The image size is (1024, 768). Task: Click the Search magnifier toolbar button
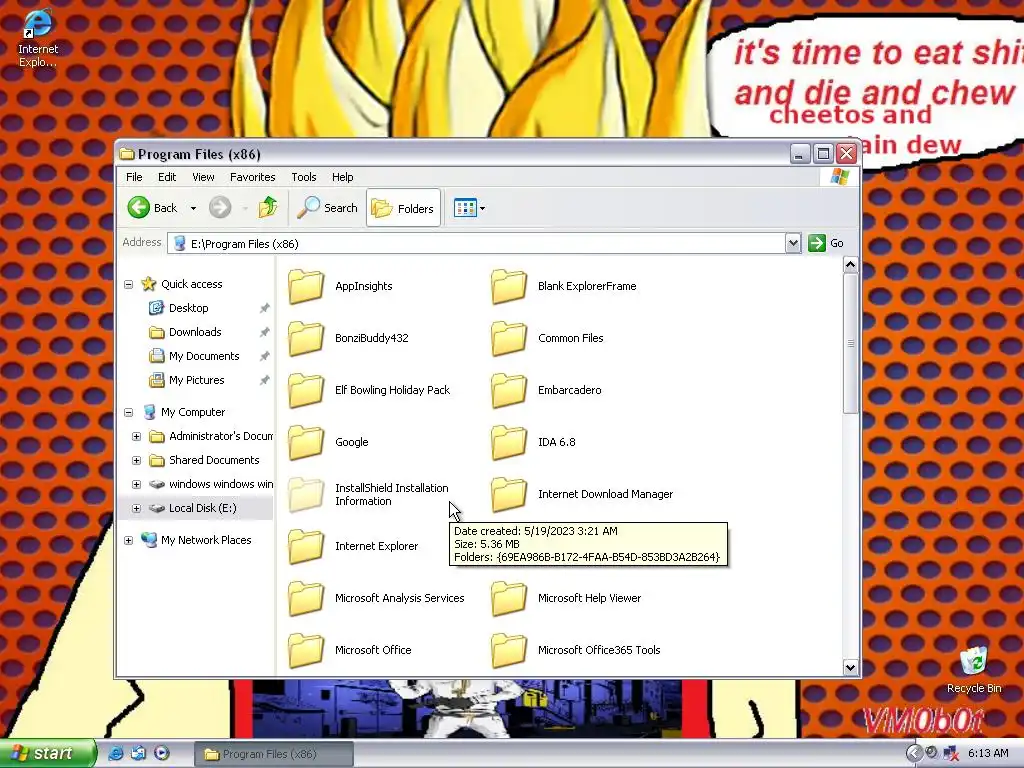pyautogui.click(x=327, y=208)
